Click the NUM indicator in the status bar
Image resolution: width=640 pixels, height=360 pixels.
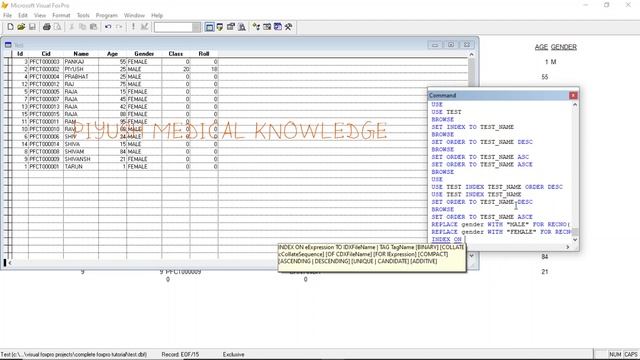pos(615,354)
